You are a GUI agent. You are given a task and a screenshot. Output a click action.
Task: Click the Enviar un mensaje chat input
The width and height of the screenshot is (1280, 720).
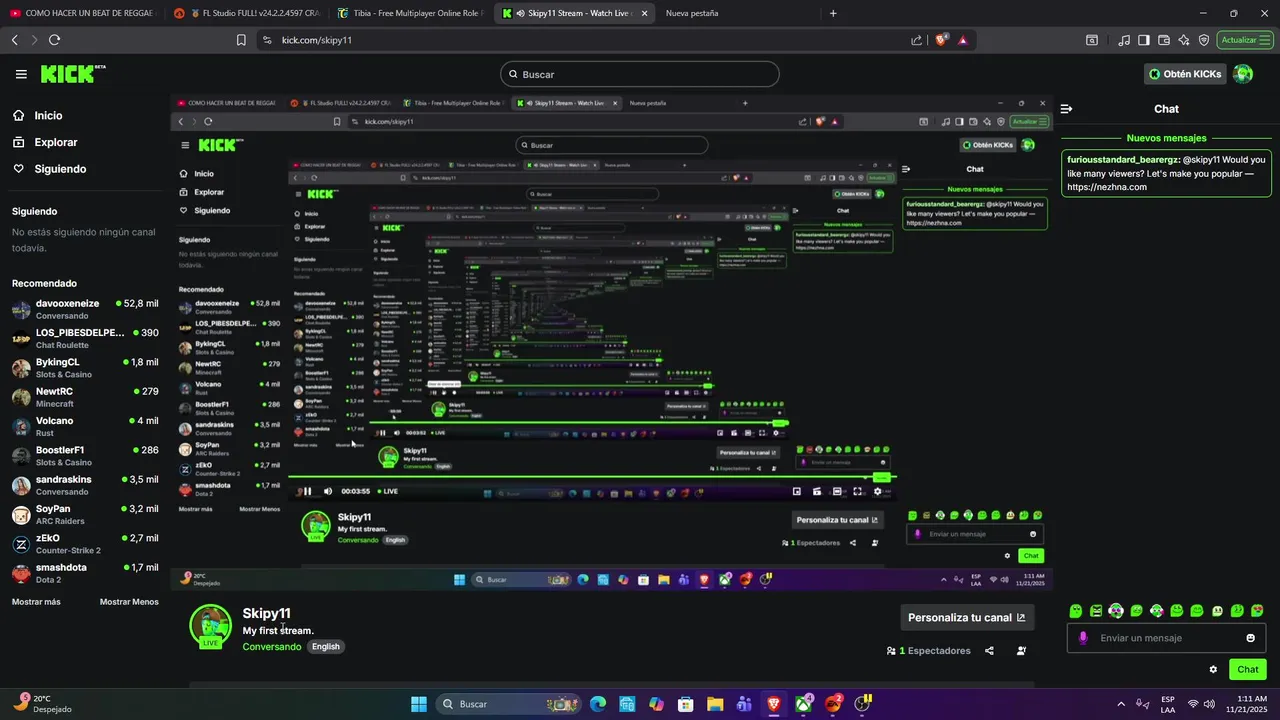[x=1166, y=638]
